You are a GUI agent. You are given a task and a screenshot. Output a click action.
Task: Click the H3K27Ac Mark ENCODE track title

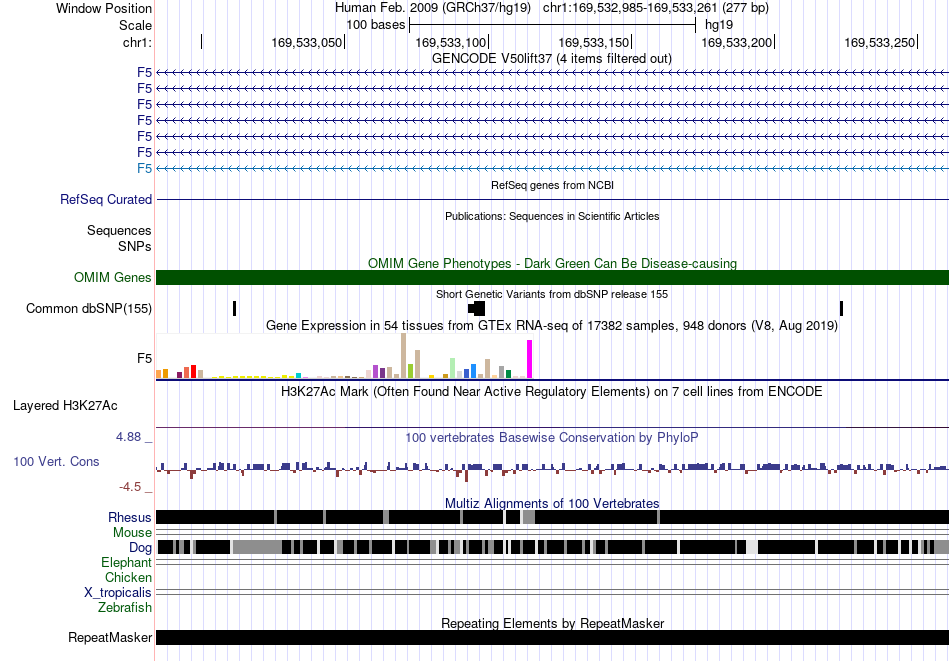pos(552,391)
